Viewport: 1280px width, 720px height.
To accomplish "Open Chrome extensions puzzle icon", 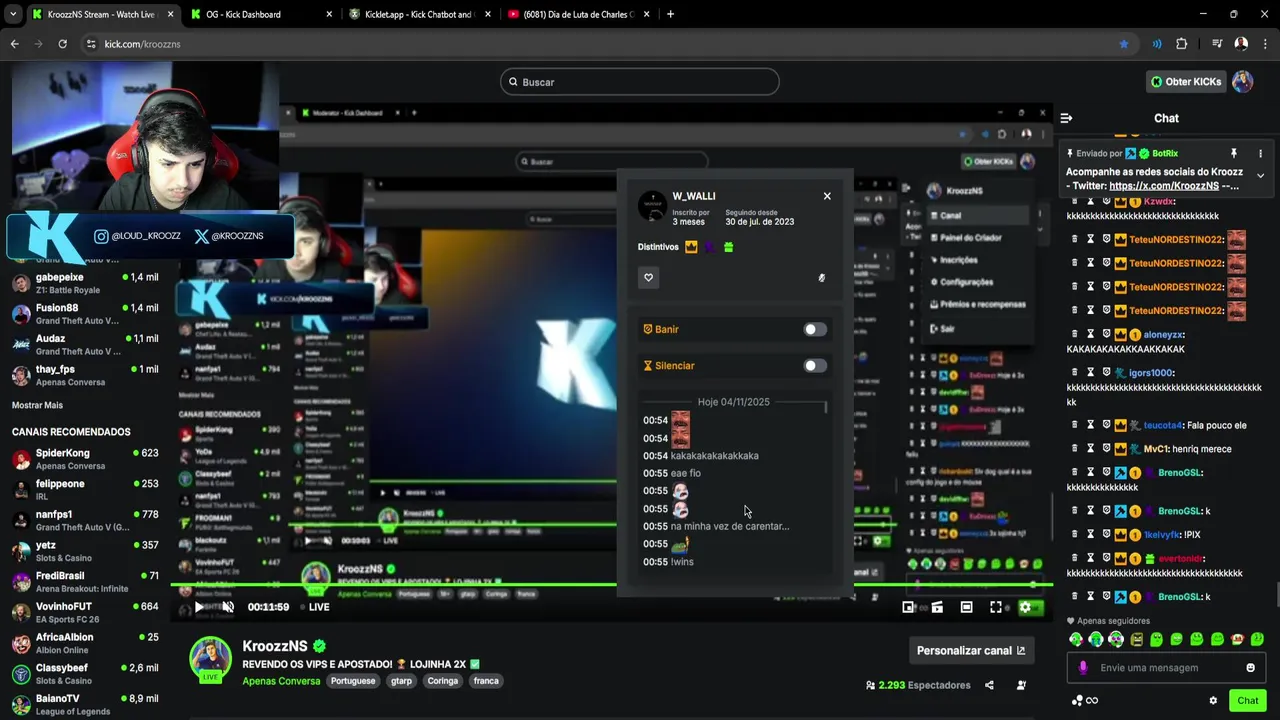I will (x=1181, y=44).
